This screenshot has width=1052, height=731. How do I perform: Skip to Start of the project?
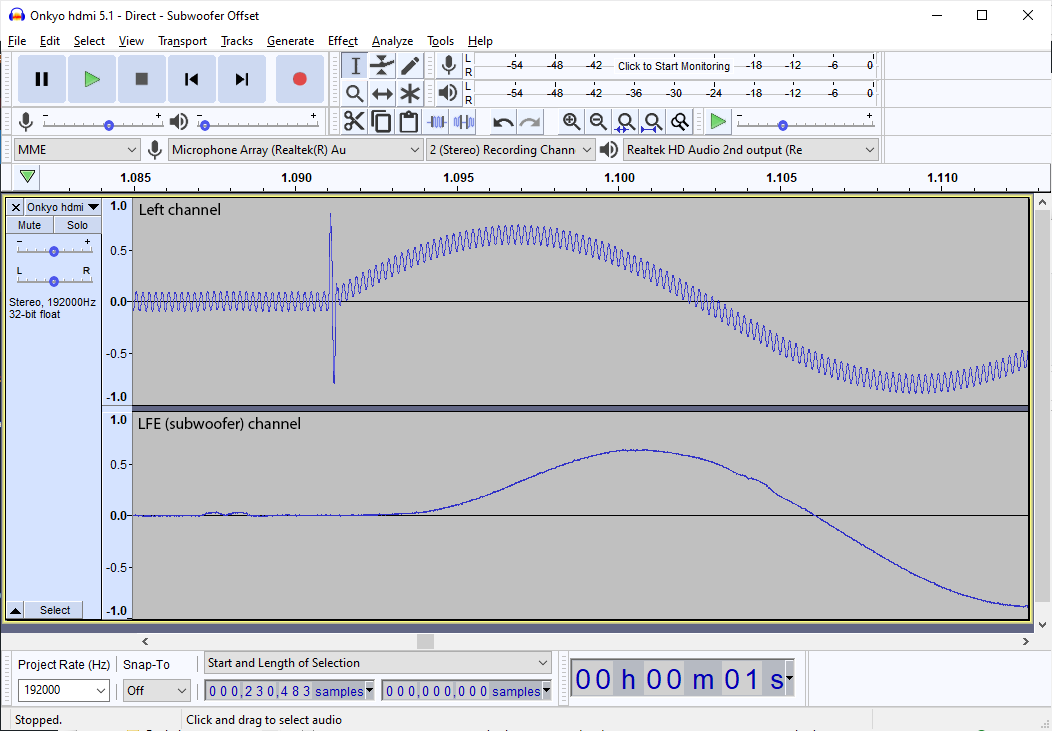[191, 79]
